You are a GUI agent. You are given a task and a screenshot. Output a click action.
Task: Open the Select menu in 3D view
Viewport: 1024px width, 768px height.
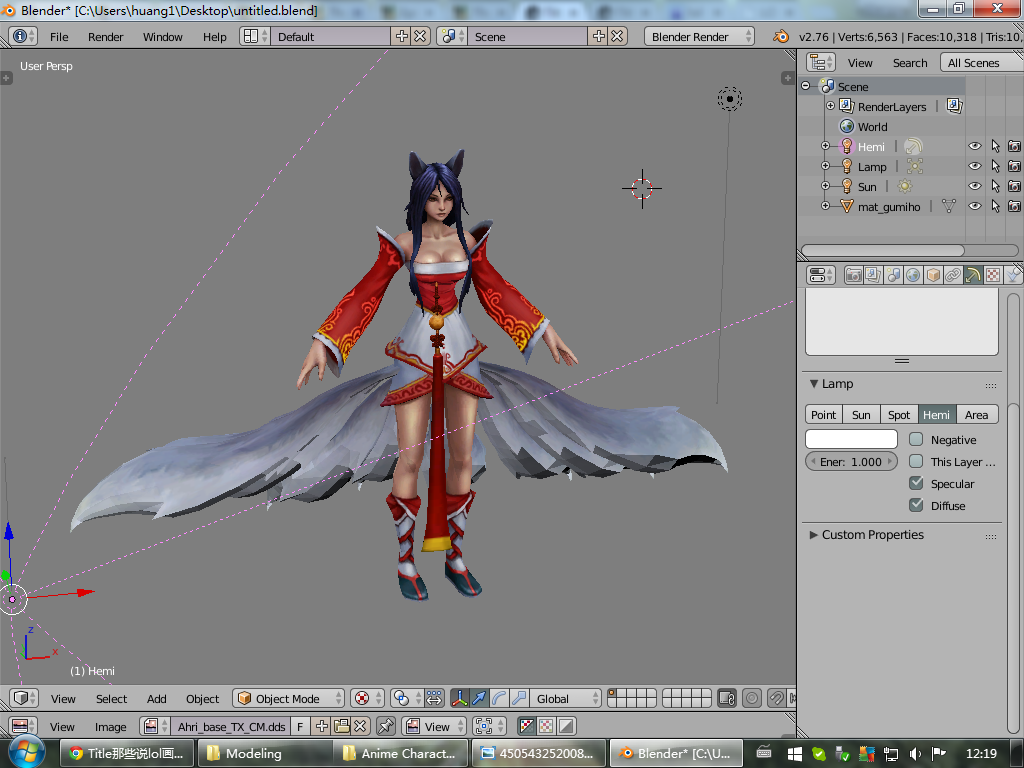point(112,699)
